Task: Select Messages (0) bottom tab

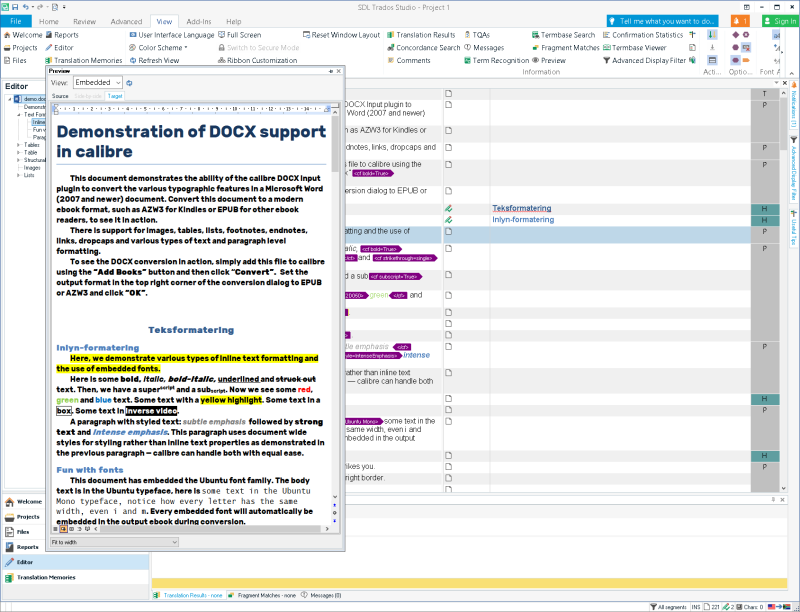Action: click(321, 595)
